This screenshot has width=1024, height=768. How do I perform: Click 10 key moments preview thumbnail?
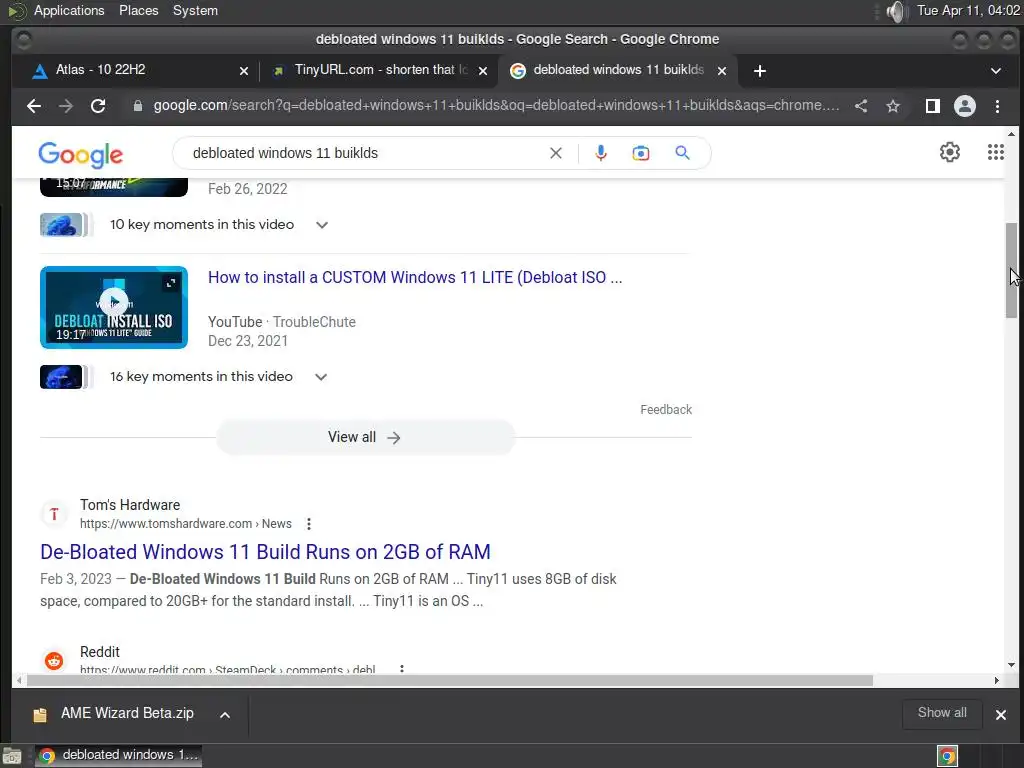coord(62,225)
